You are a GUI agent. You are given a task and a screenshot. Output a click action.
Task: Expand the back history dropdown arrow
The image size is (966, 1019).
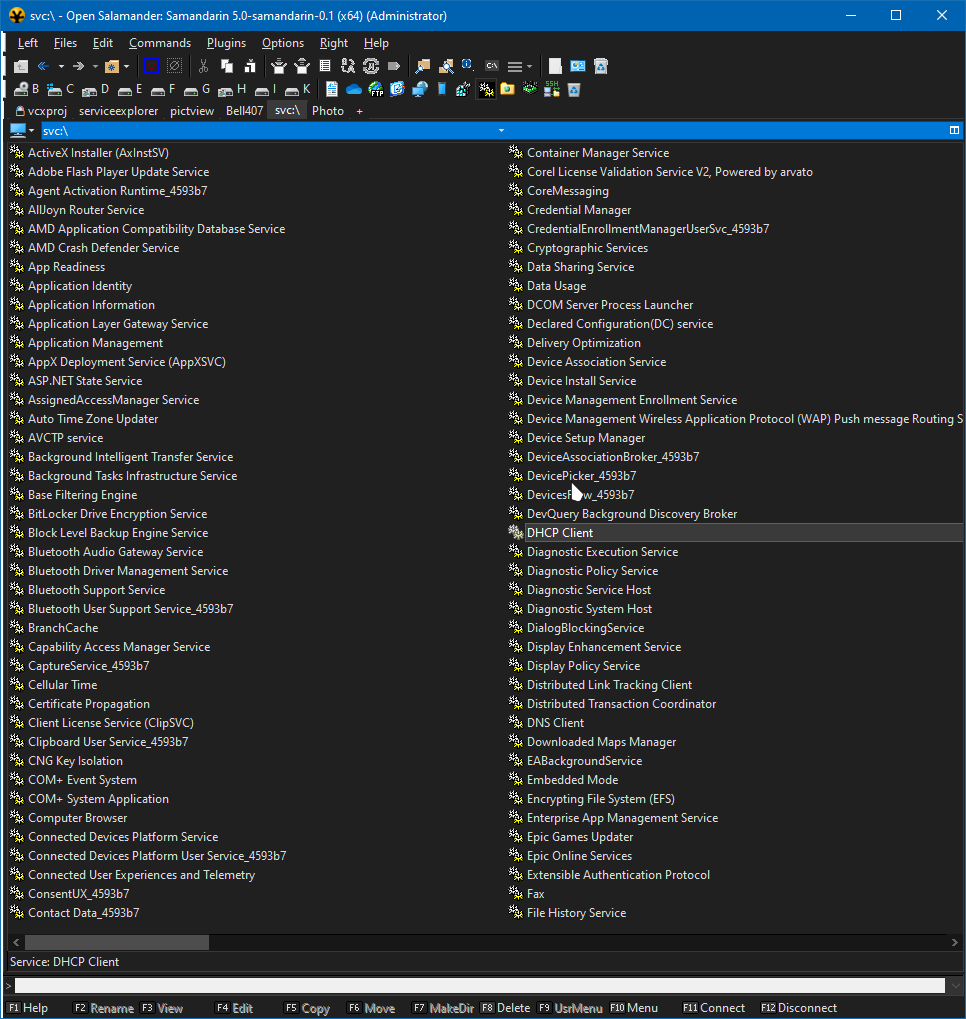click(61, 66)
